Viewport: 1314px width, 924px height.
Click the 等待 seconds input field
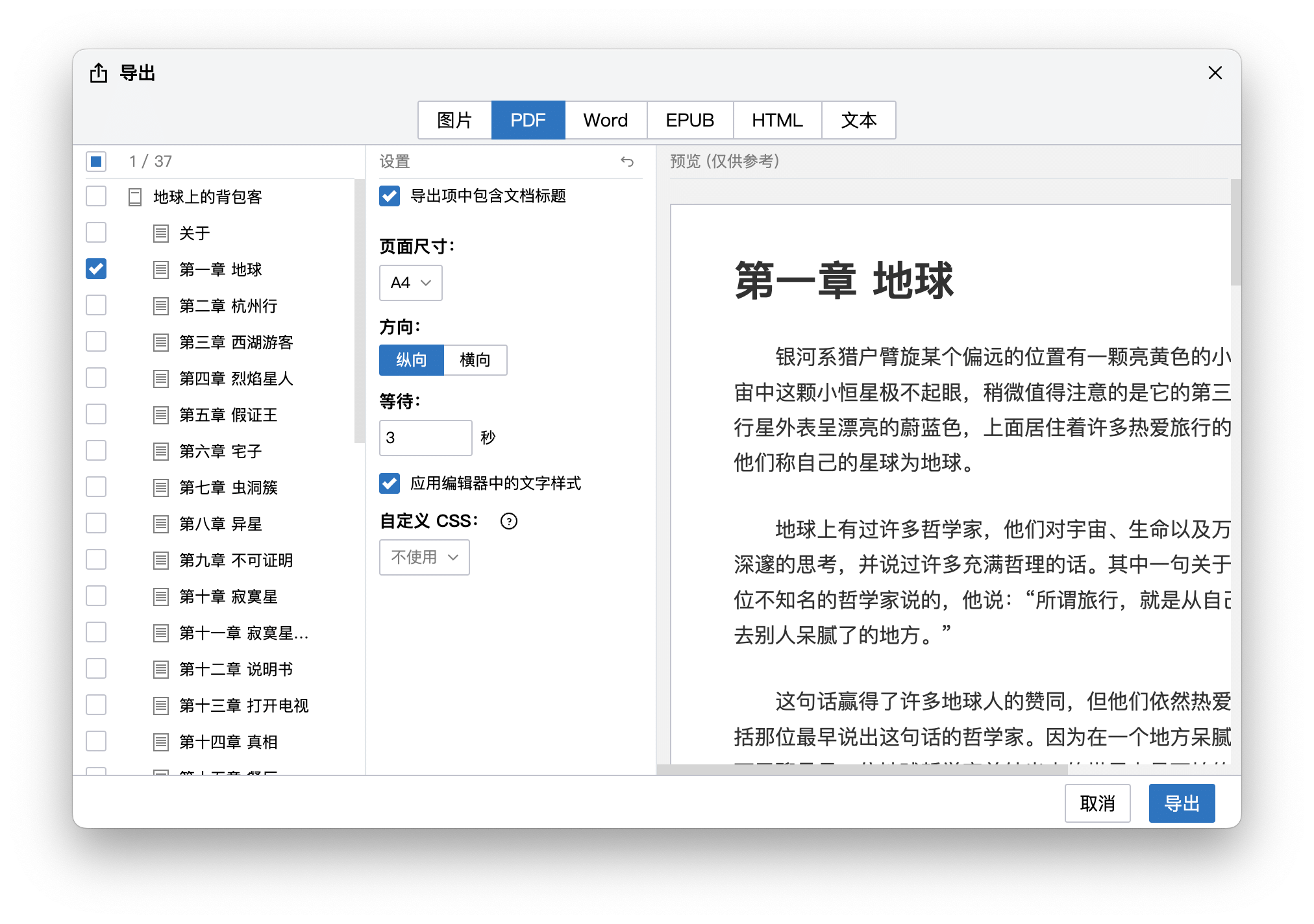[426, 438]
